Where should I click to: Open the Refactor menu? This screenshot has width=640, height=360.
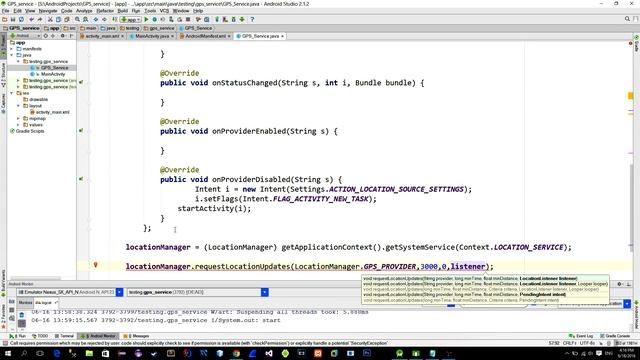click(105, 11)
